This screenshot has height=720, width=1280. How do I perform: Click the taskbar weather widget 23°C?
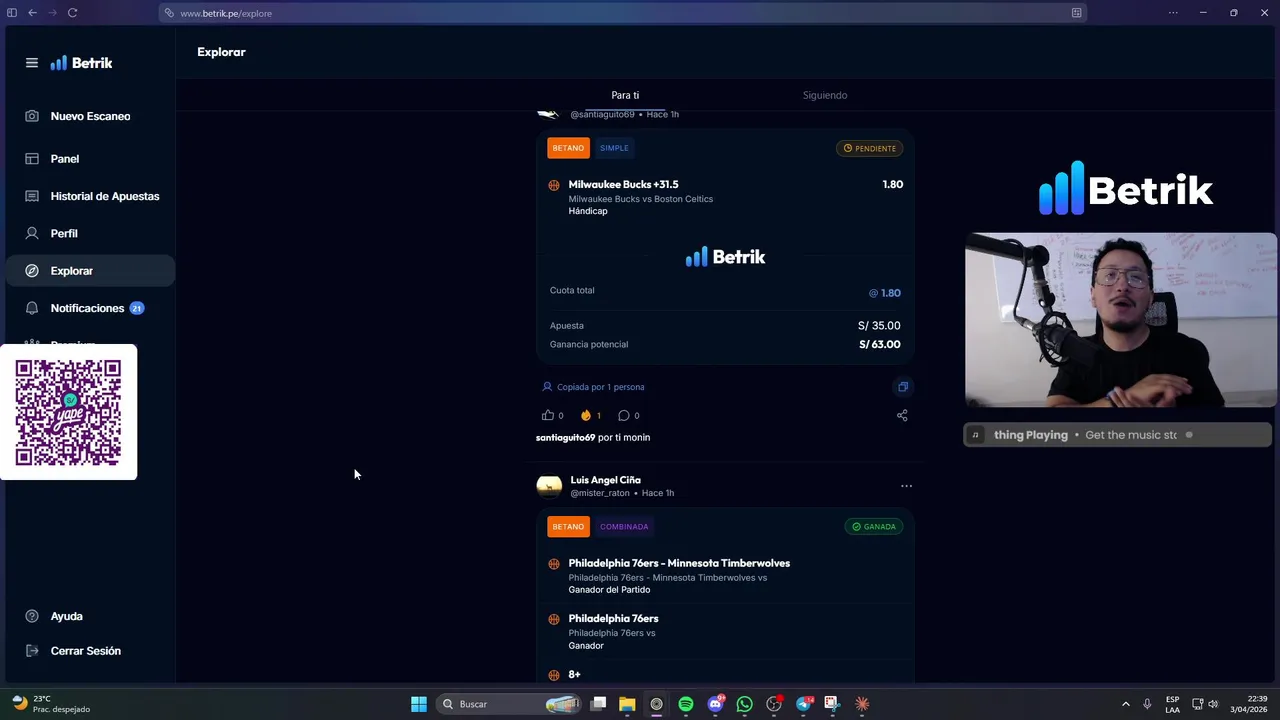click(x=50, y=704)
